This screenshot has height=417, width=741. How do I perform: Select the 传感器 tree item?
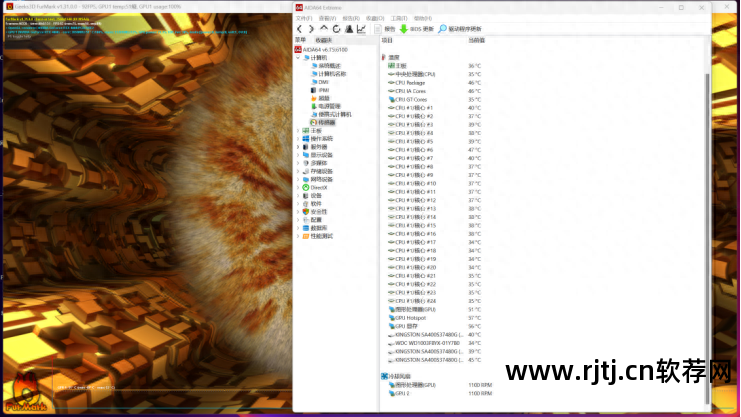326,122
